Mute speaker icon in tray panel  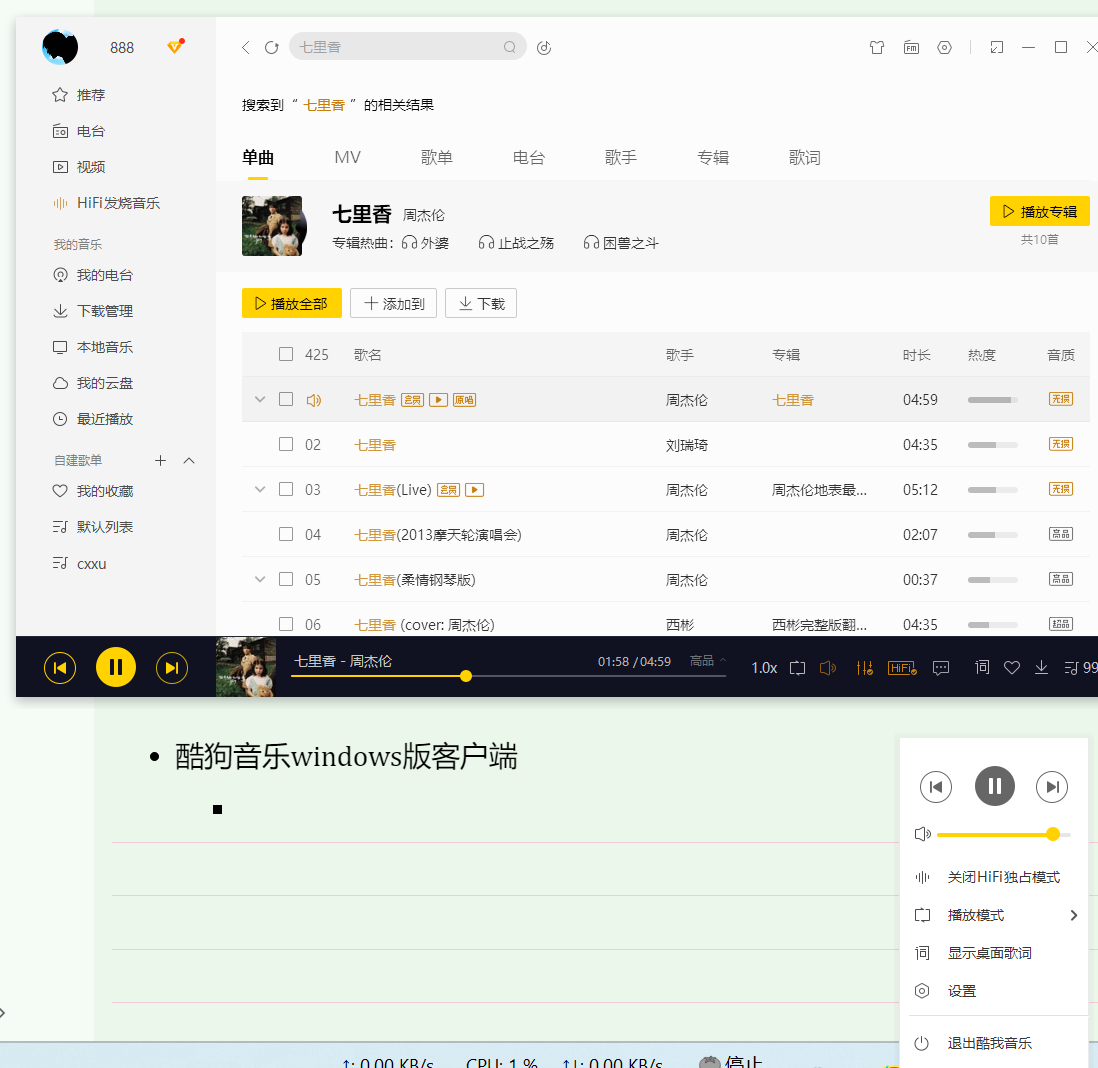(922, 834)
